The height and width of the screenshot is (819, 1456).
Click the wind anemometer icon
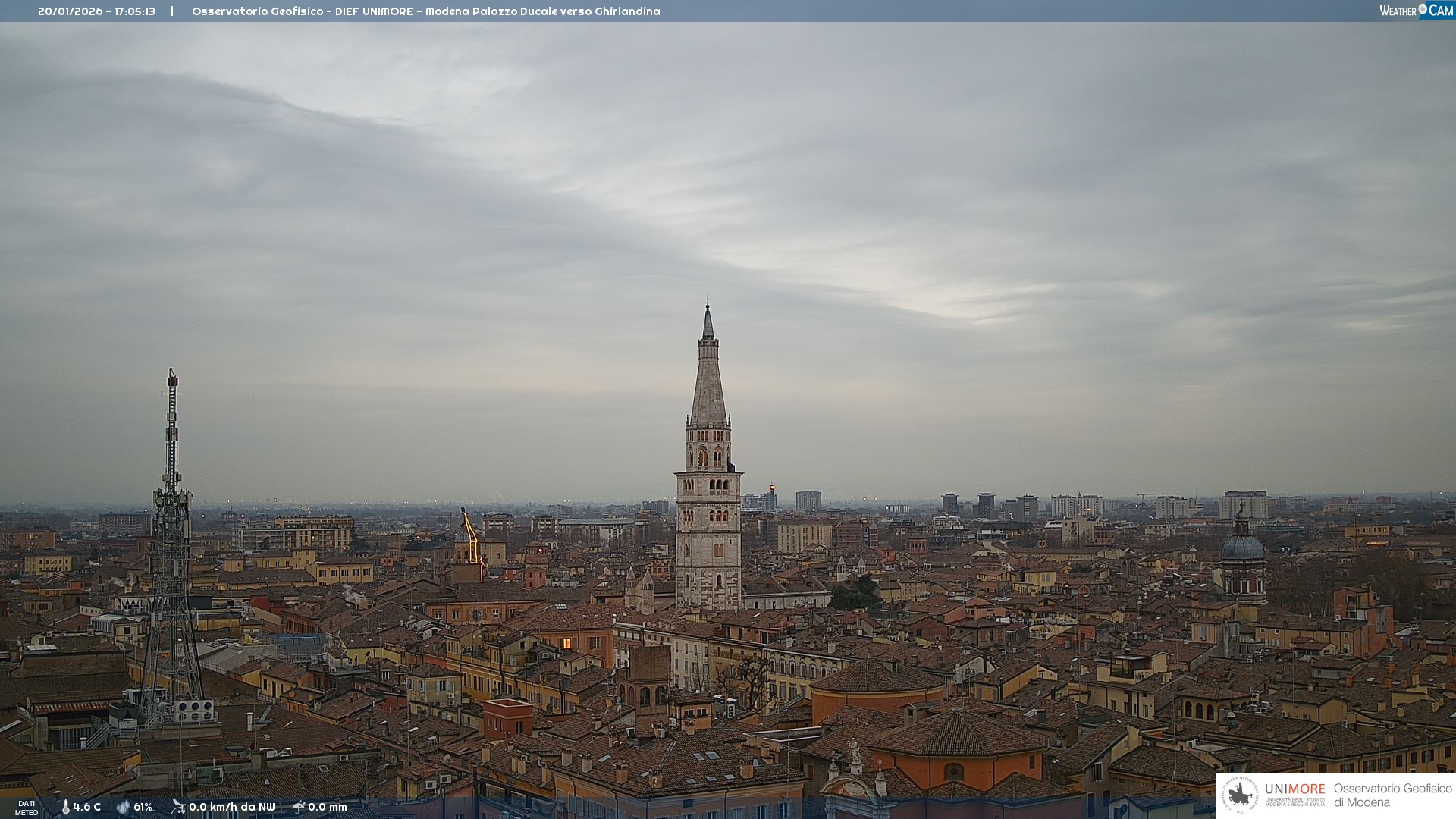point(178,807)
